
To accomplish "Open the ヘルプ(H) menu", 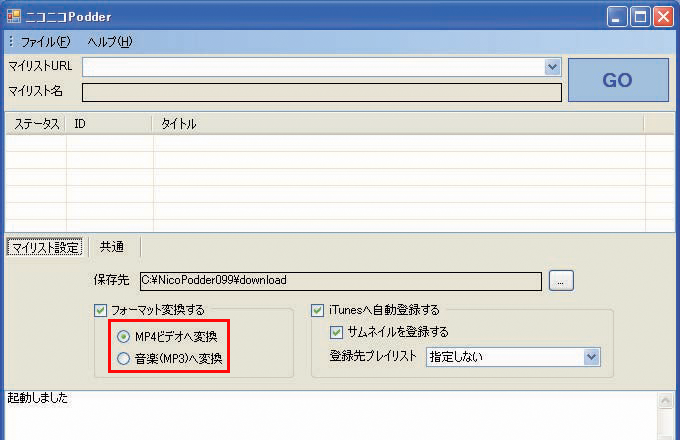I will pos(110,42).
